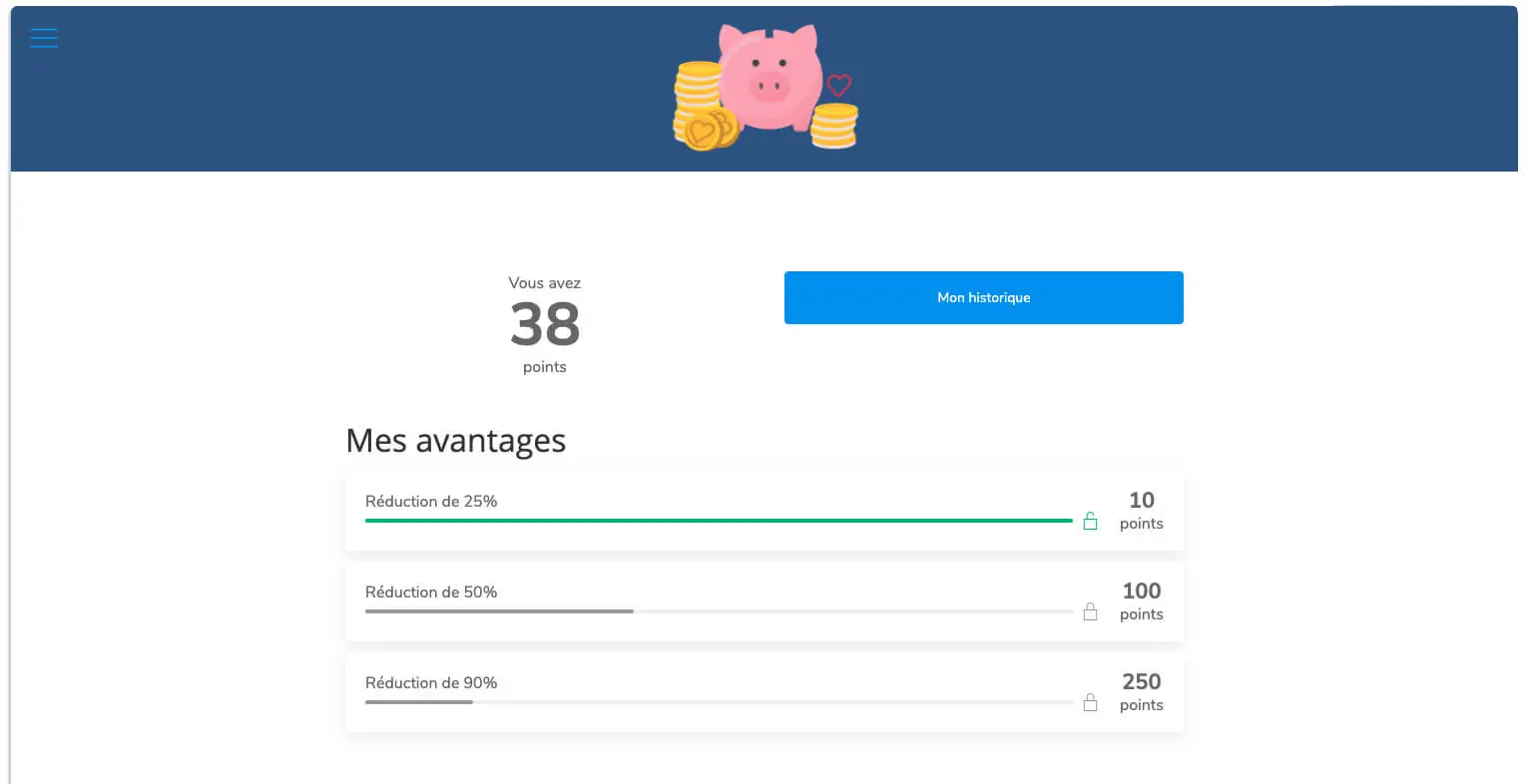1532x784 pixels.
Task: Click the 38 points balance number
Action: point(545,325)
